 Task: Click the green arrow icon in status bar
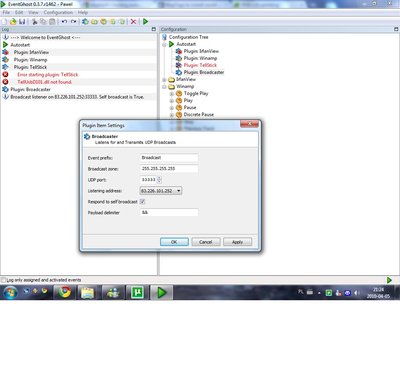[x=389, y=280]
